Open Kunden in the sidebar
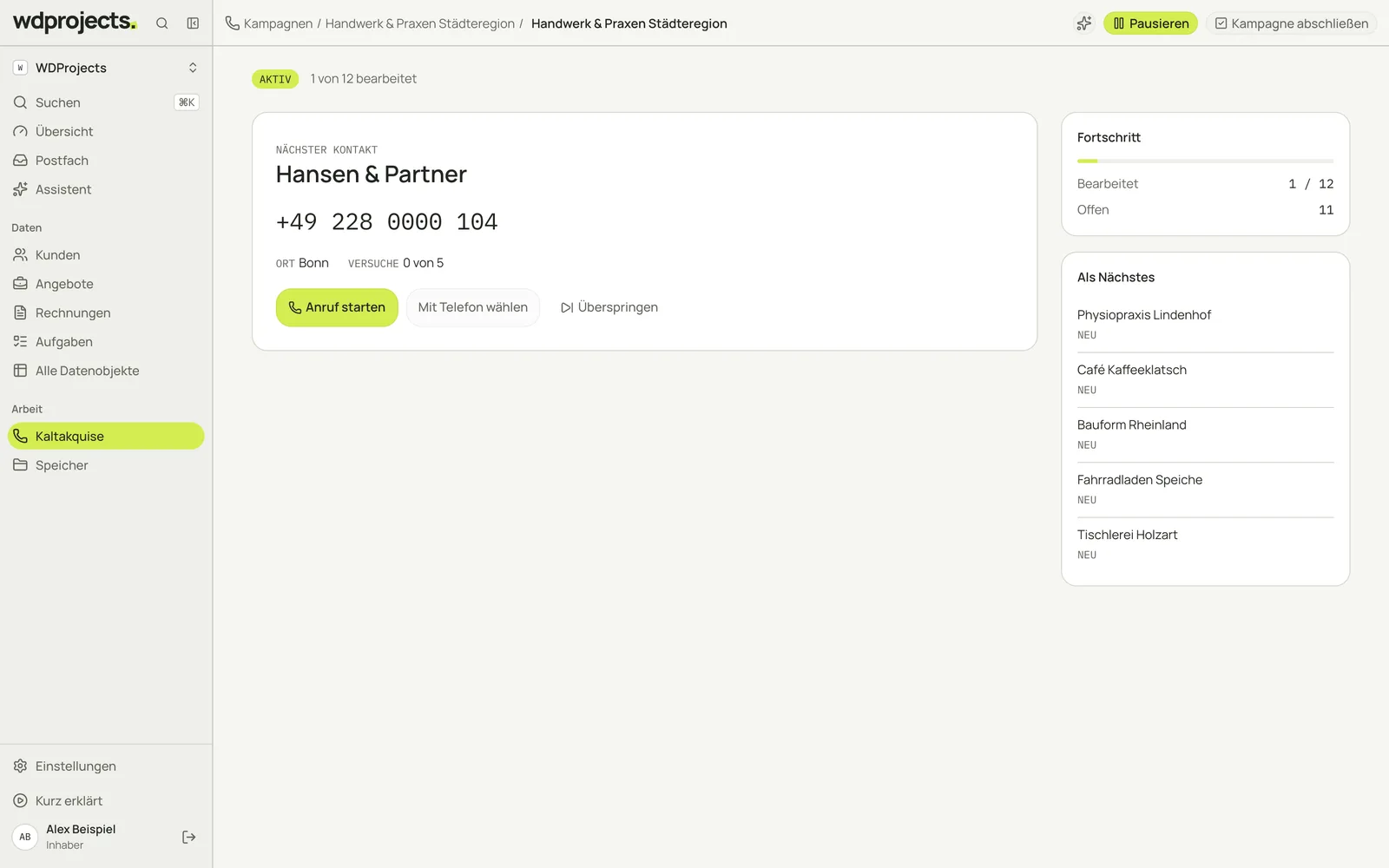 point(106,255)
